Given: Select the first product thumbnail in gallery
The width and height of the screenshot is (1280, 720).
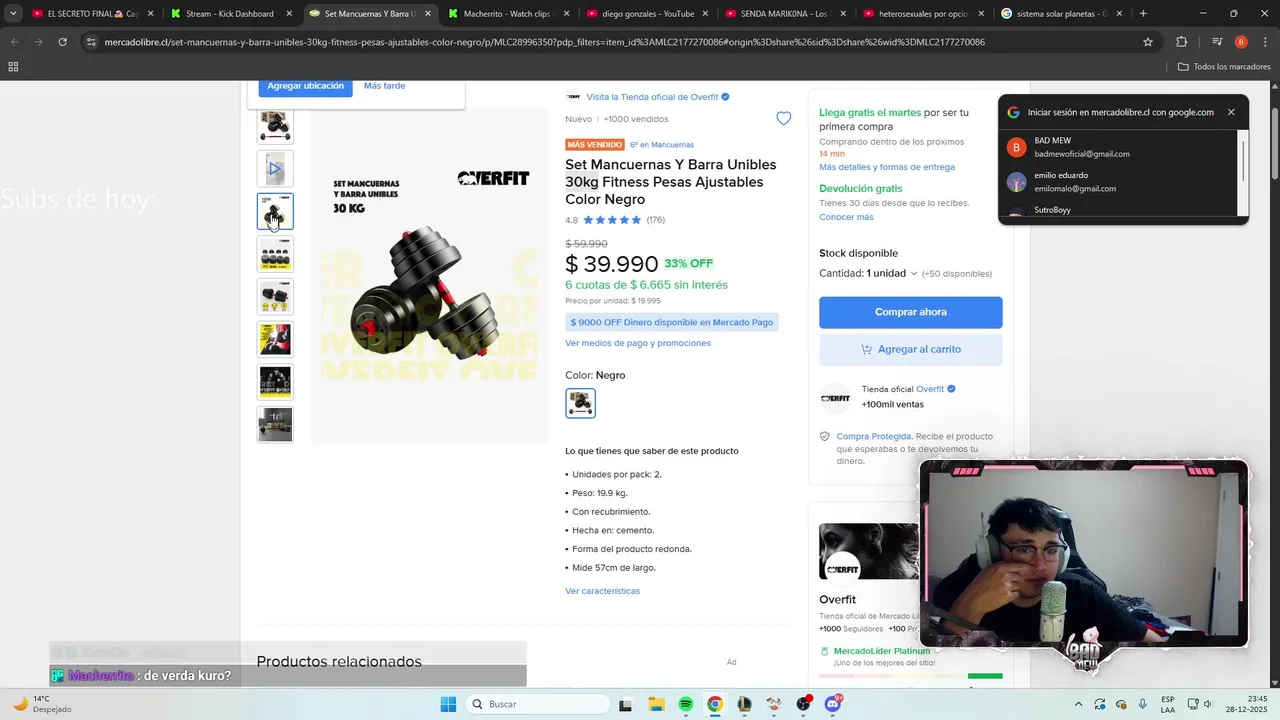Looking at the screenshot, I should pos(275,126).
